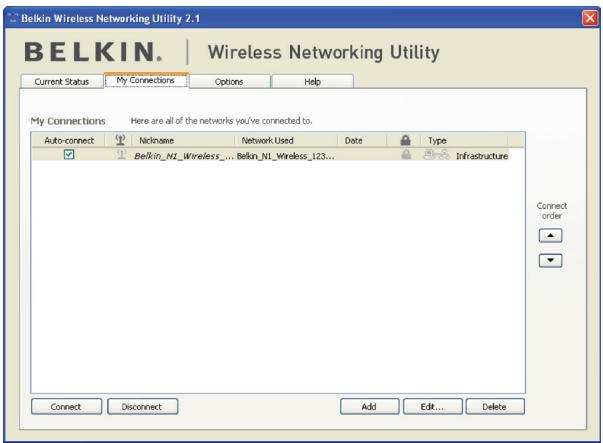Viewport: 603px width, 443px height.
Task: Click the Infrastructure type cell
Action: (x=482, y=156)
